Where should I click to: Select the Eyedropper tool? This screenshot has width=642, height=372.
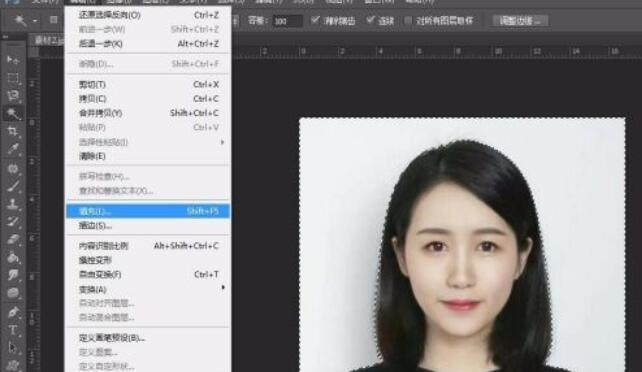[13, 150]
